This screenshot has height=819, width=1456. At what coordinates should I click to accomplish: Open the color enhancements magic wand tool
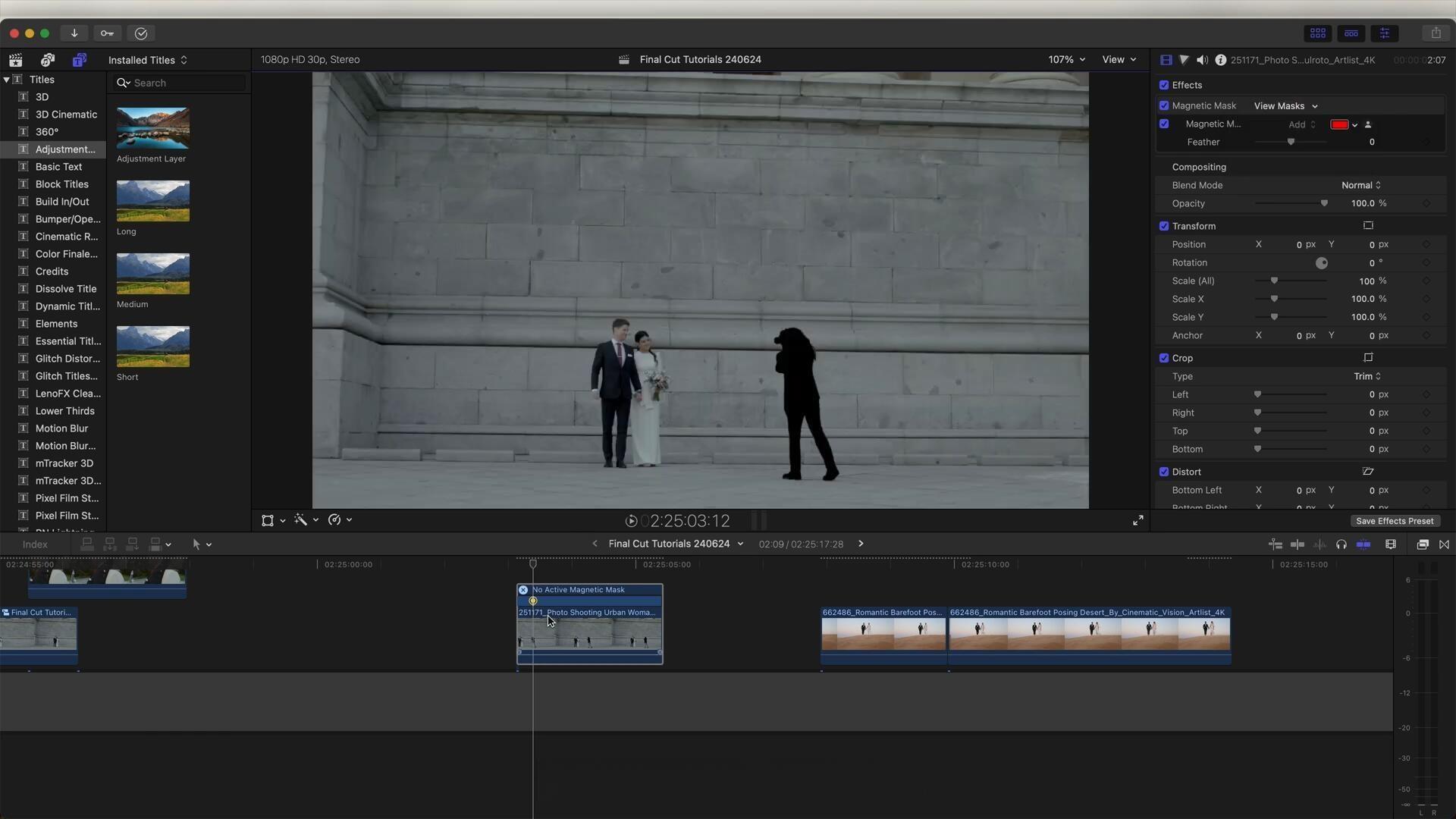point(302,520)
